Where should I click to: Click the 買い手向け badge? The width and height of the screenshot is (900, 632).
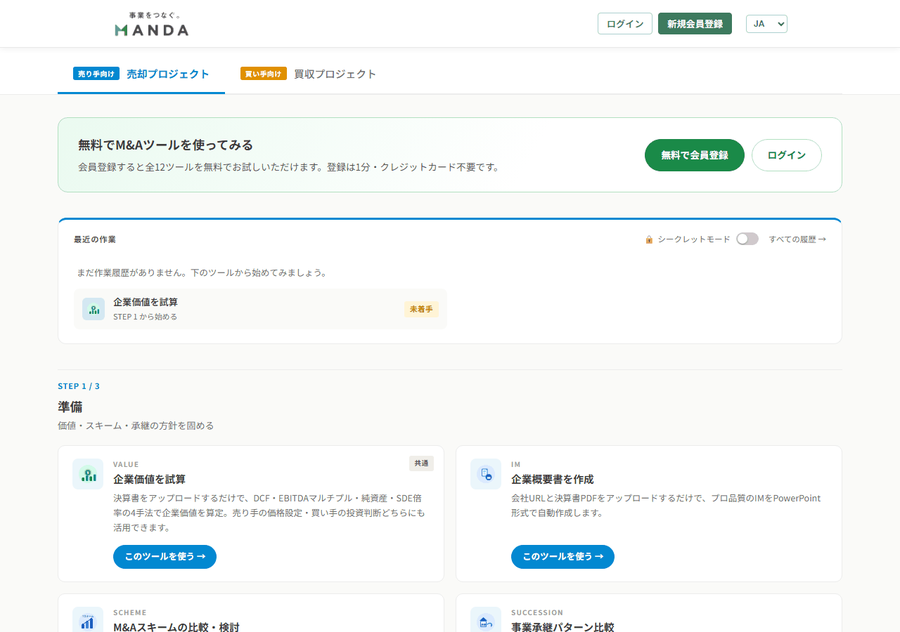point(263,73)
